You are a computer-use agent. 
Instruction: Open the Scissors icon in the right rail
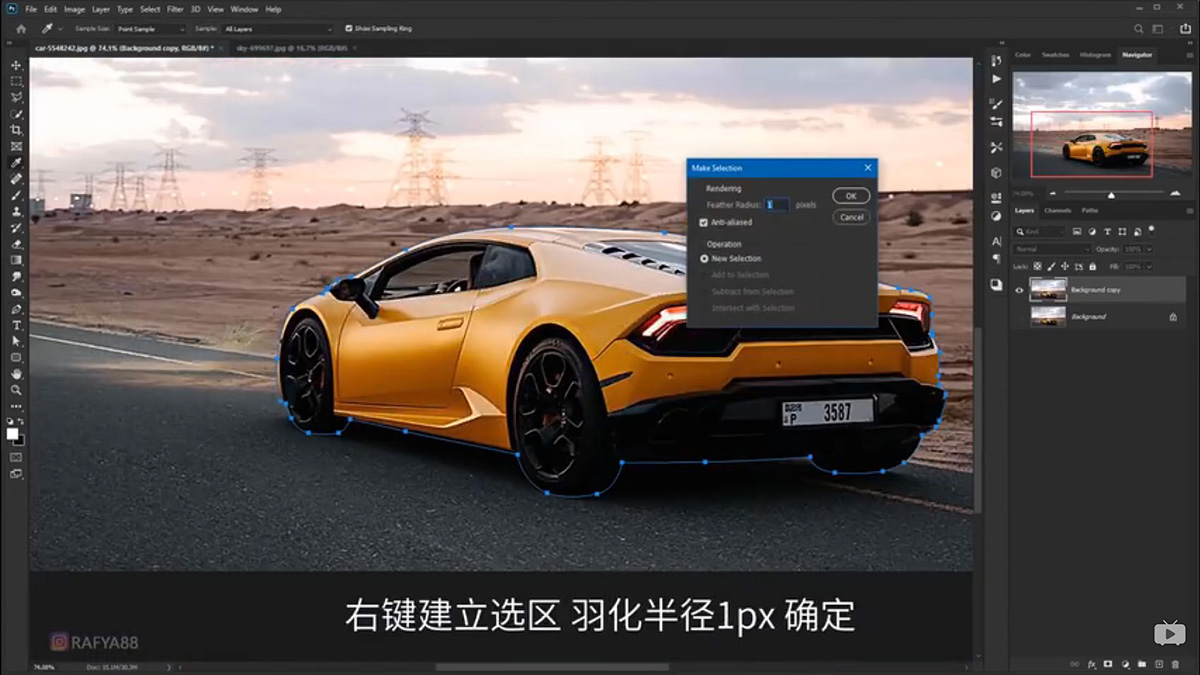(996, 145)
